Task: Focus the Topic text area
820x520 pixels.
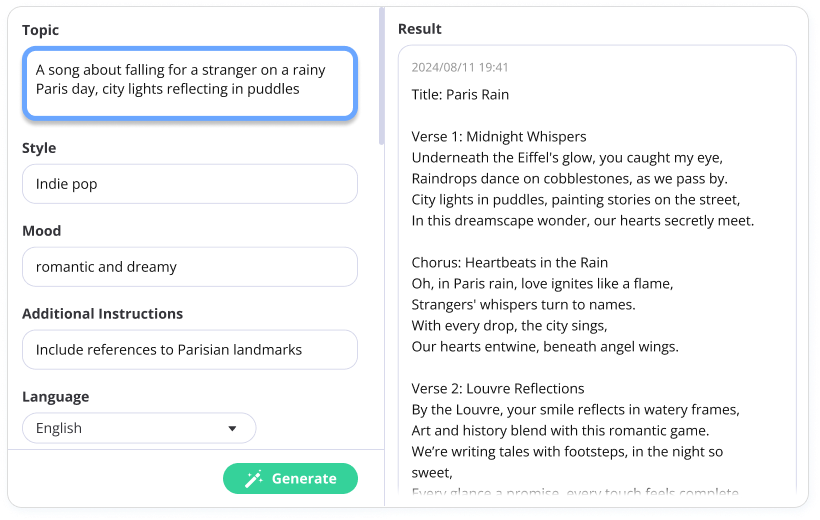Action: (190, 83)
